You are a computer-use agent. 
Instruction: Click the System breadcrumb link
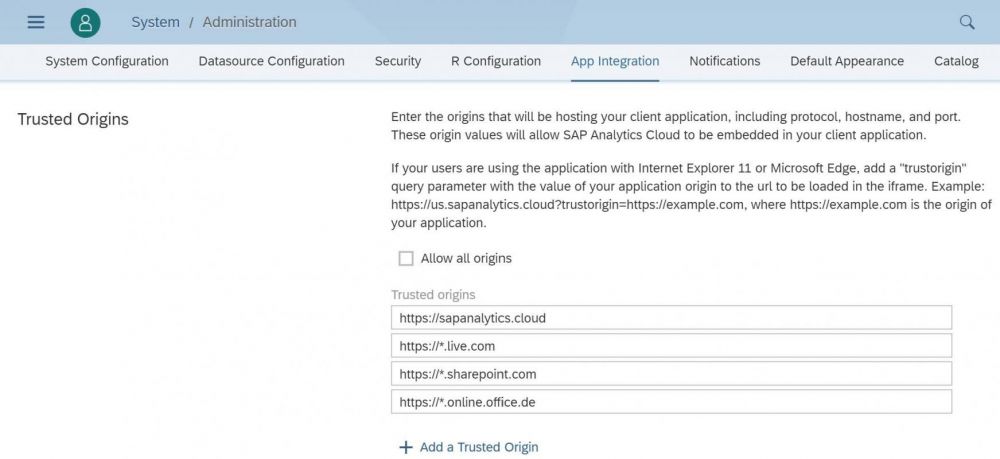coord(155,22)
